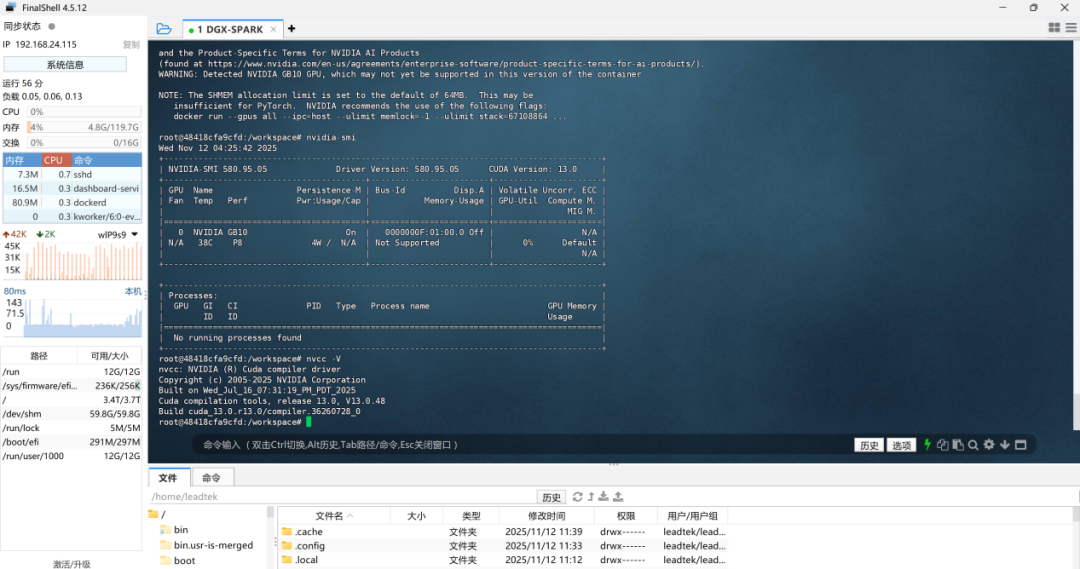
Task: Click the 系统信息 button
Action: pos(65,64)
